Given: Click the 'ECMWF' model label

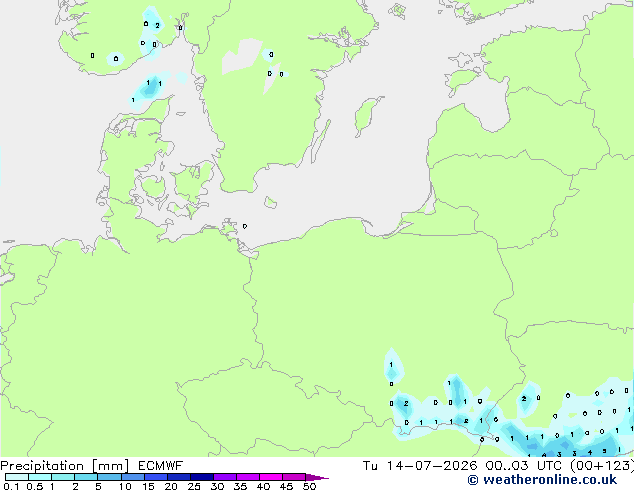Looking at the screenshot, I should click(x=161, y=466).
